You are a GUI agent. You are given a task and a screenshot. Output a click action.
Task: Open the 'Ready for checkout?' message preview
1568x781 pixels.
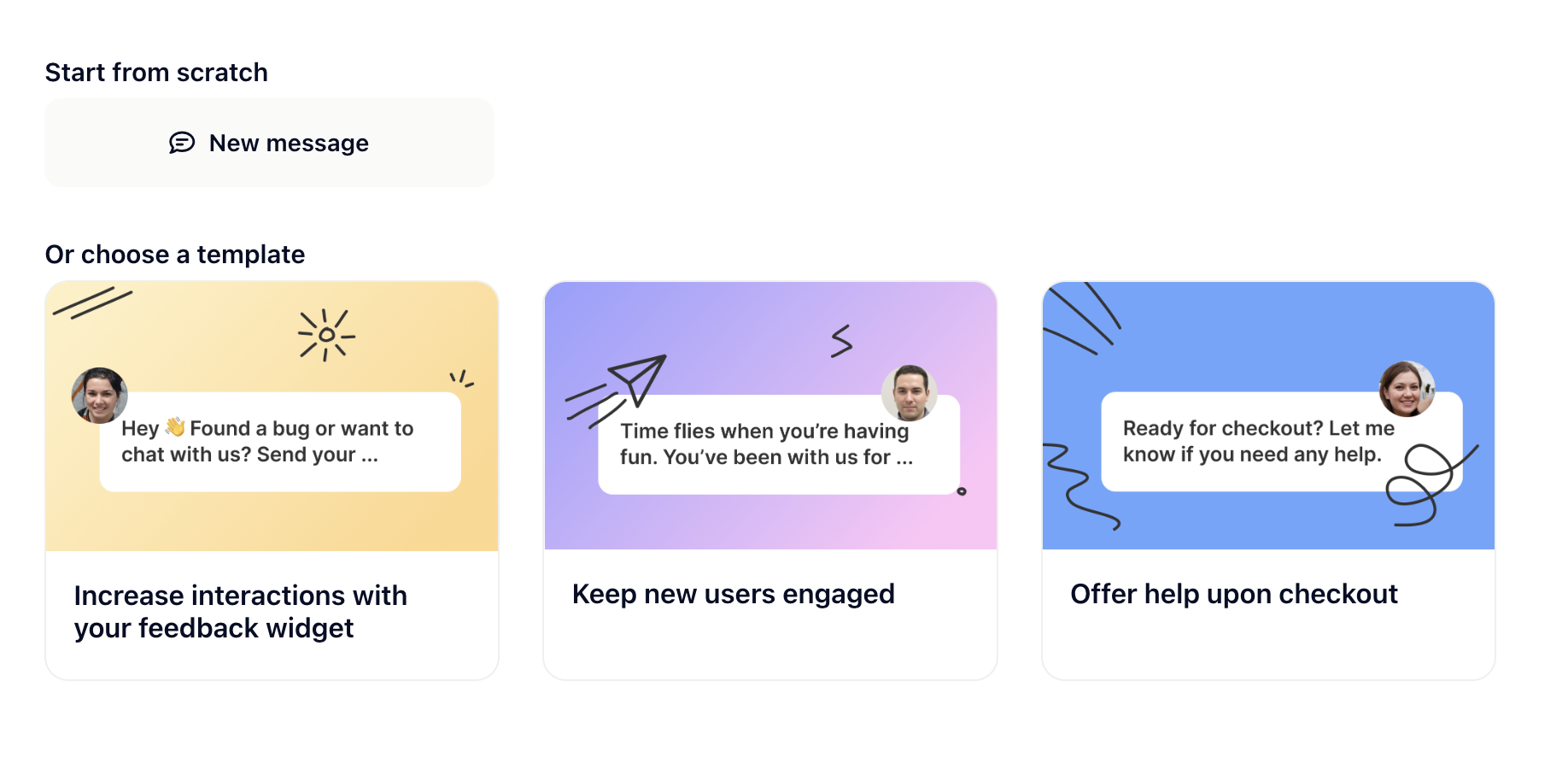(1282, 442)
